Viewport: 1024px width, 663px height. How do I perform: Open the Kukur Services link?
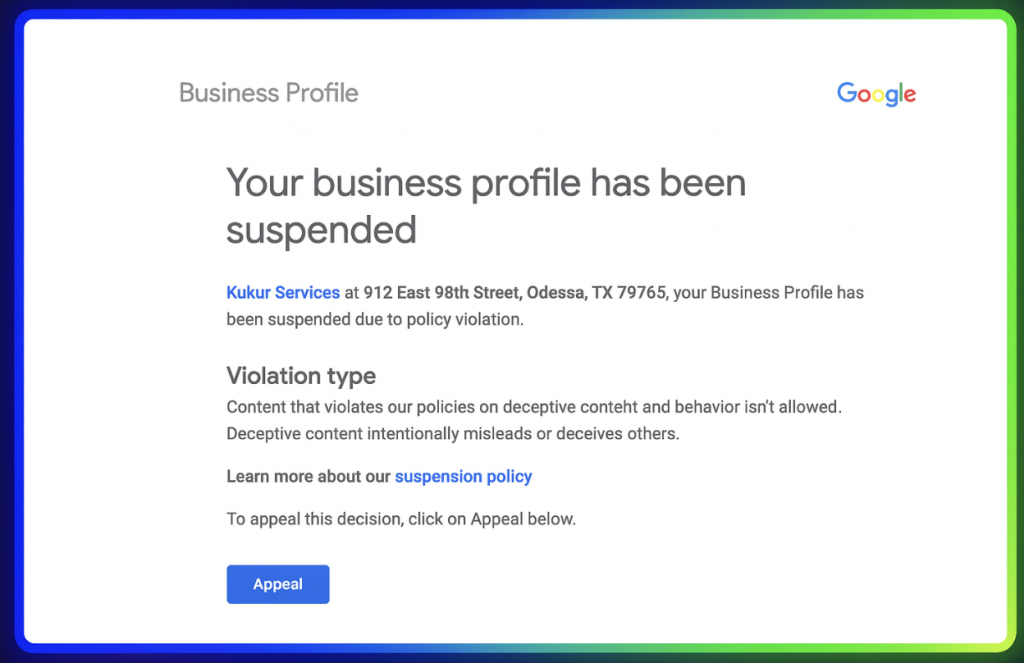click(x=283, y=292)
